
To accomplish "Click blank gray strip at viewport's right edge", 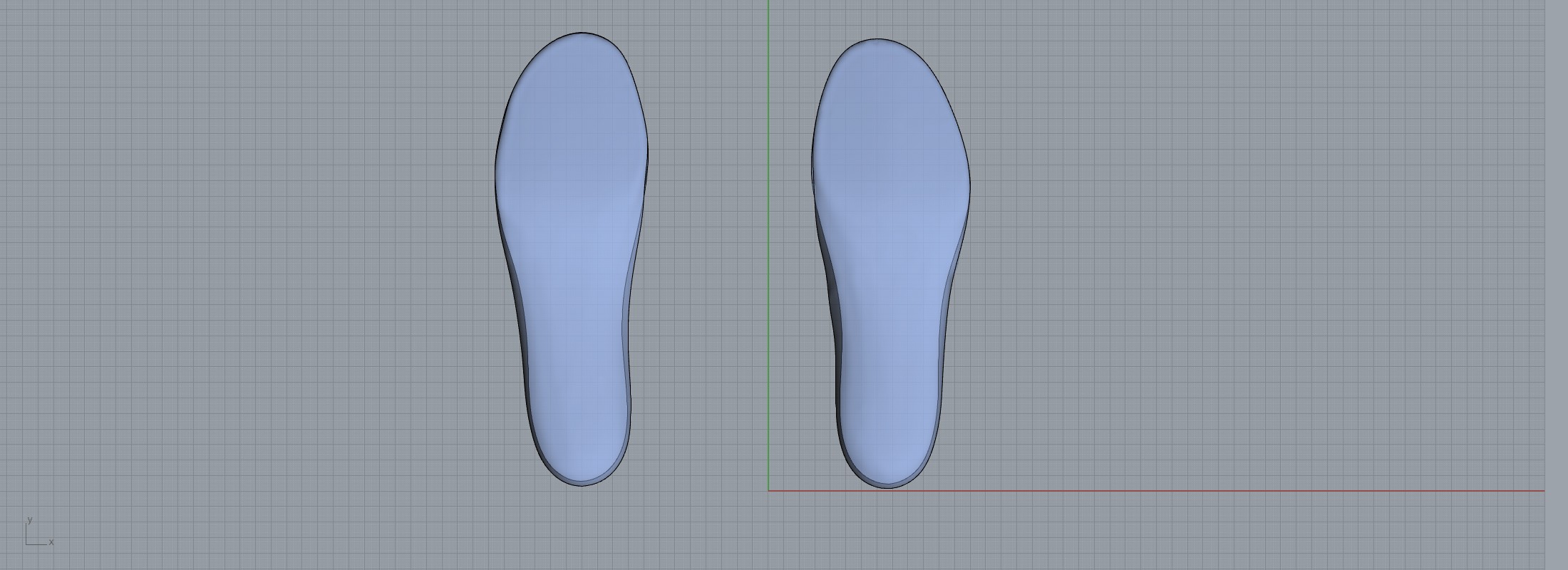I will point(1557,285).
